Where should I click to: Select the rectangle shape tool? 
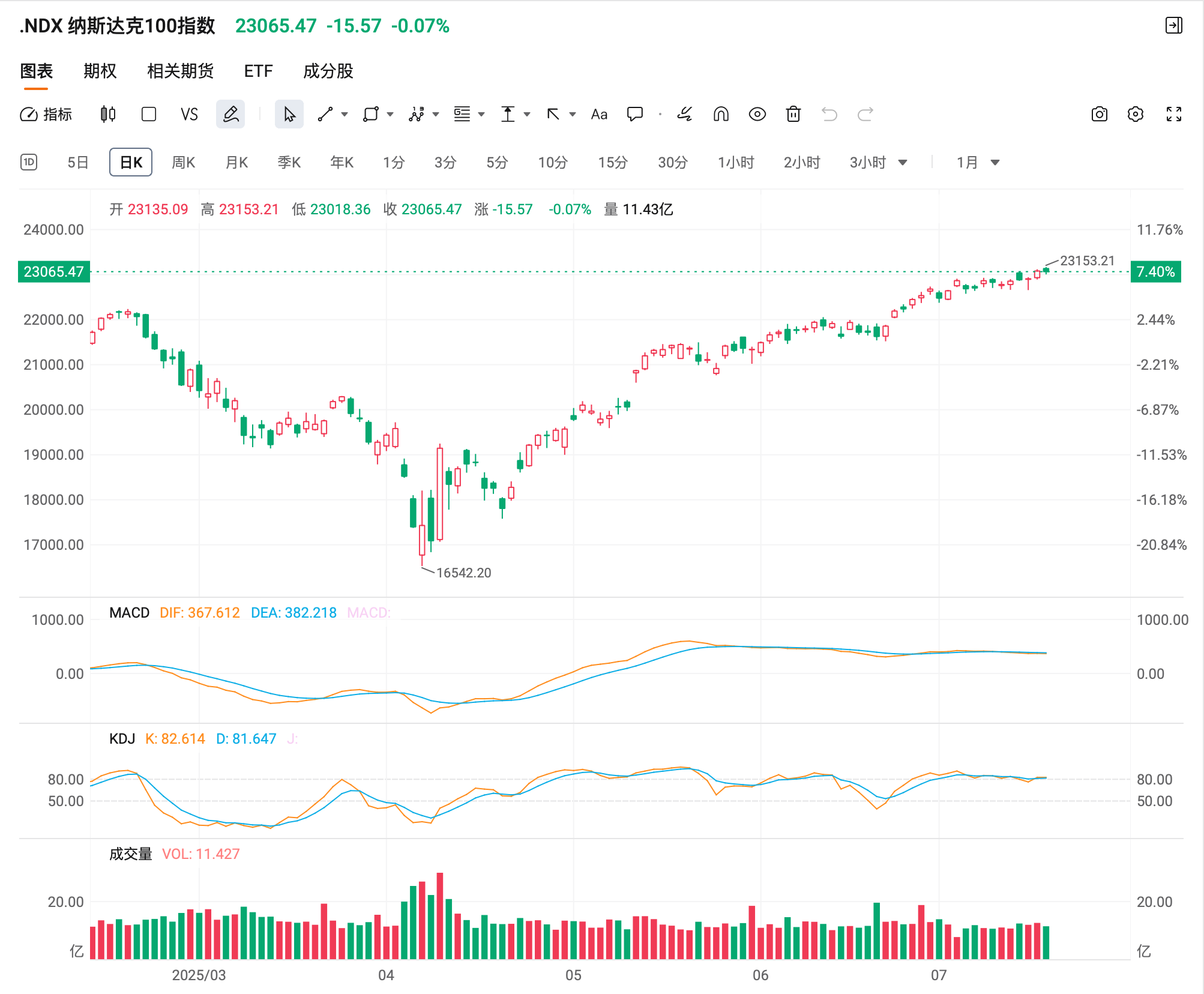click(x=371, y=114)
